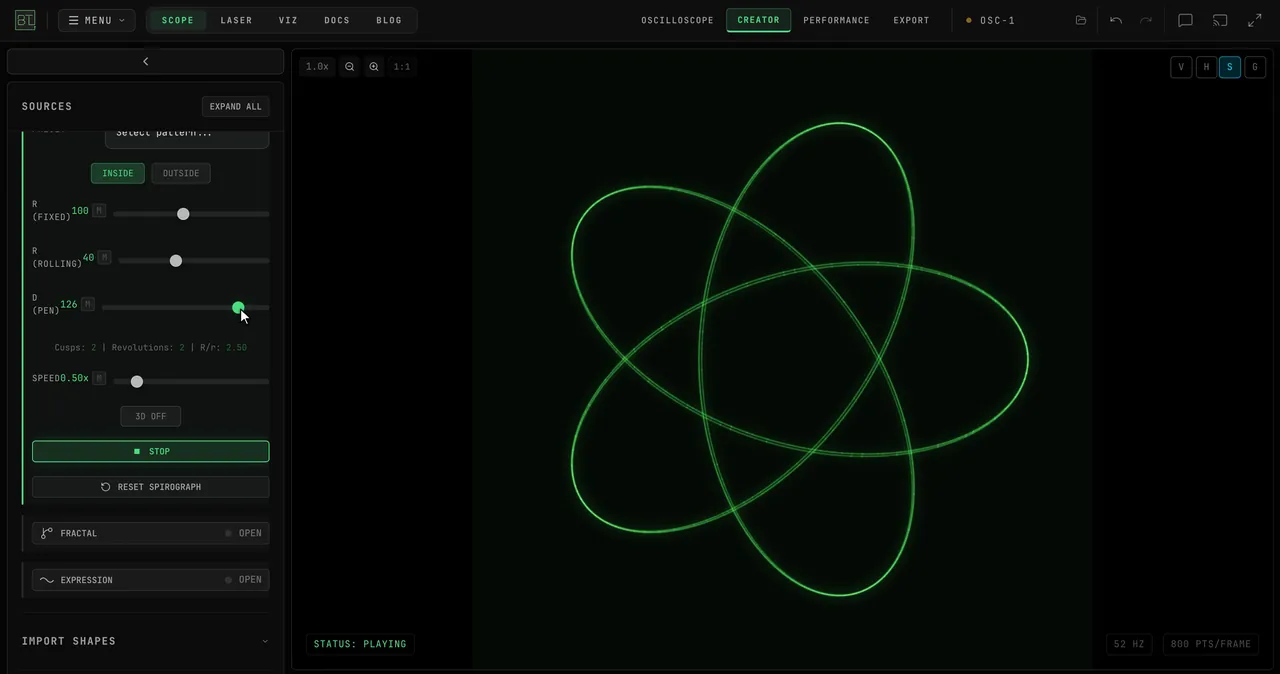The image size is (1280, 674).
Task: Switch to the Oscilloscope tab
Action: pyautogui.click(x=678, y=20)
